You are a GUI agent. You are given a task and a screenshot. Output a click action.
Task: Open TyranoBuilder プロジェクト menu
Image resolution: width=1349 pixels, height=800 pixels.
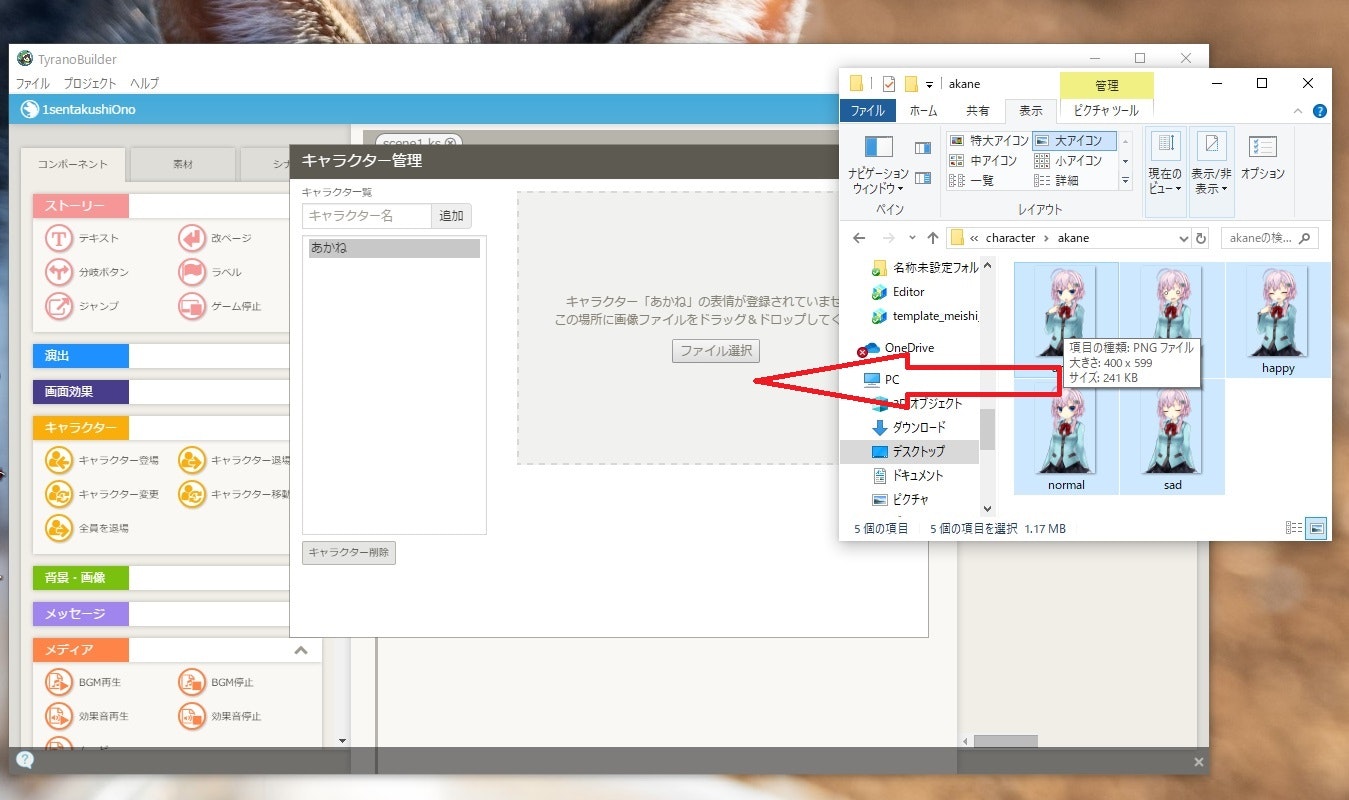pyautogui.click(x=90, y=84)
